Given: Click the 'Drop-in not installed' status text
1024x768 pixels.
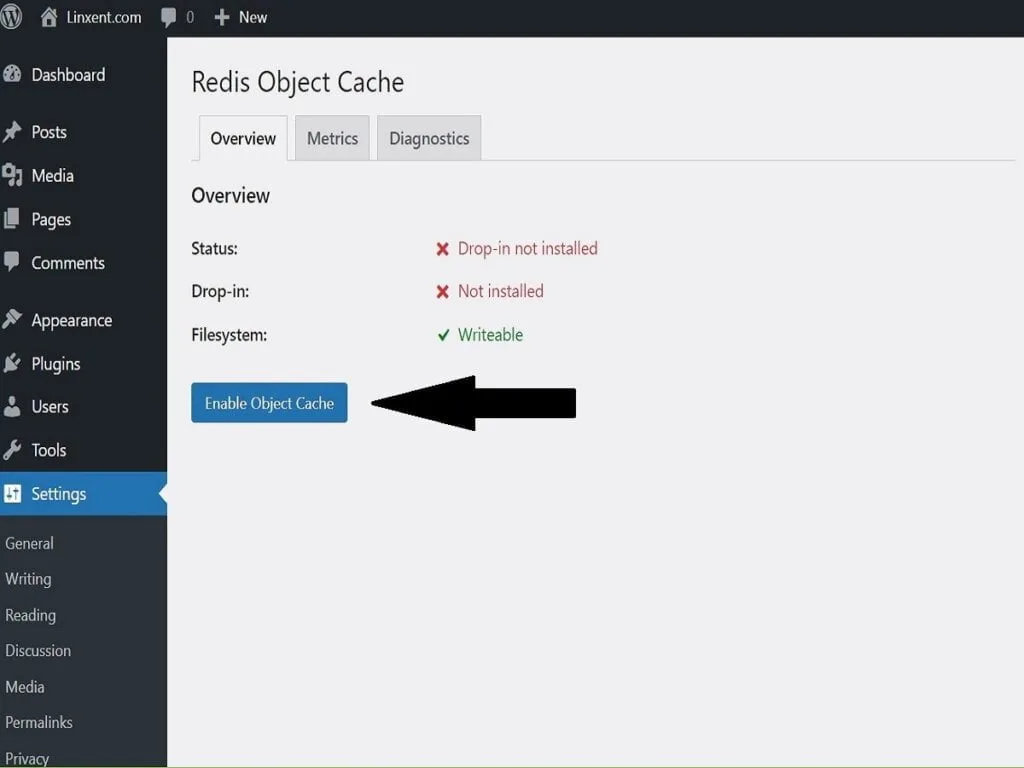Looking at the screenshot, I should (528, 249).
